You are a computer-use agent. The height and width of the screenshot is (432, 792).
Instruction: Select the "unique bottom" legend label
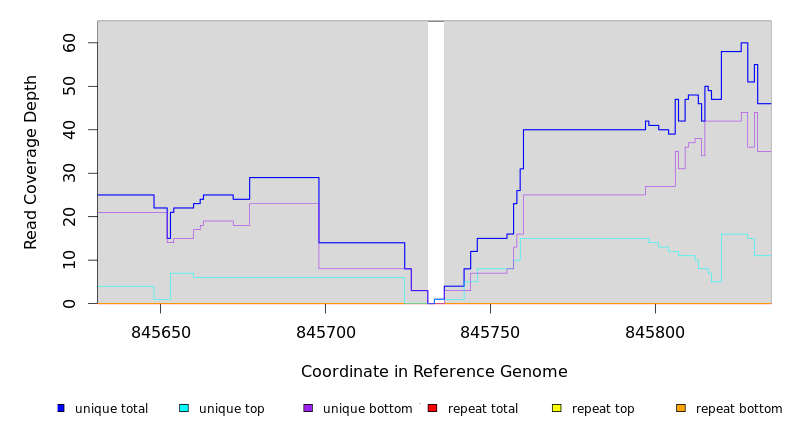(367, 409)
